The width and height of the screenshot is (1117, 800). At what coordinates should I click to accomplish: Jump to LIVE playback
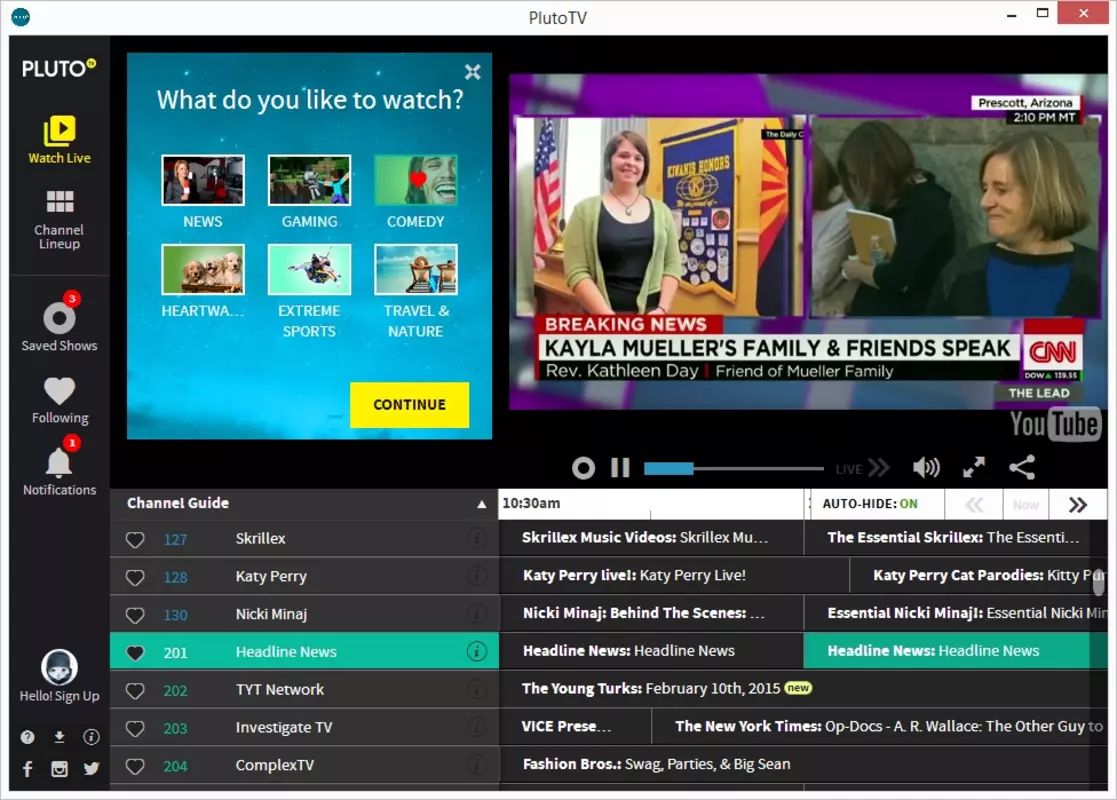(x=863, y=469)
